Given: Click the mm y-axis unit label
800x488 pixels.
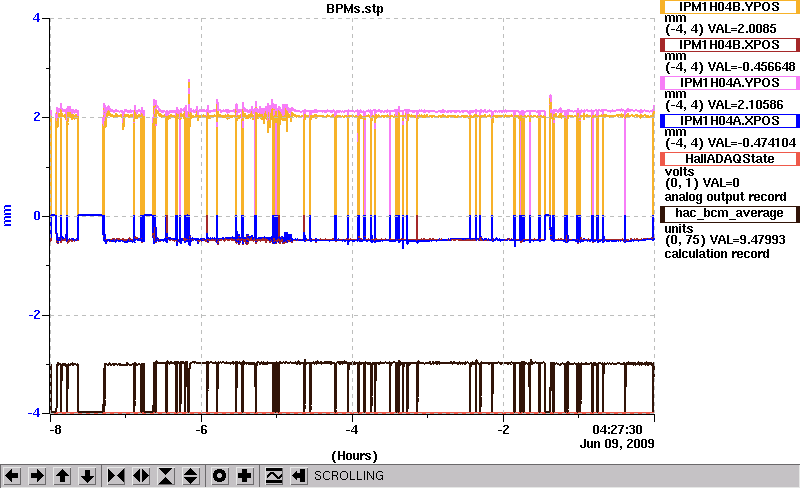Looking at the screenshot, I should (x=7, y=215).
